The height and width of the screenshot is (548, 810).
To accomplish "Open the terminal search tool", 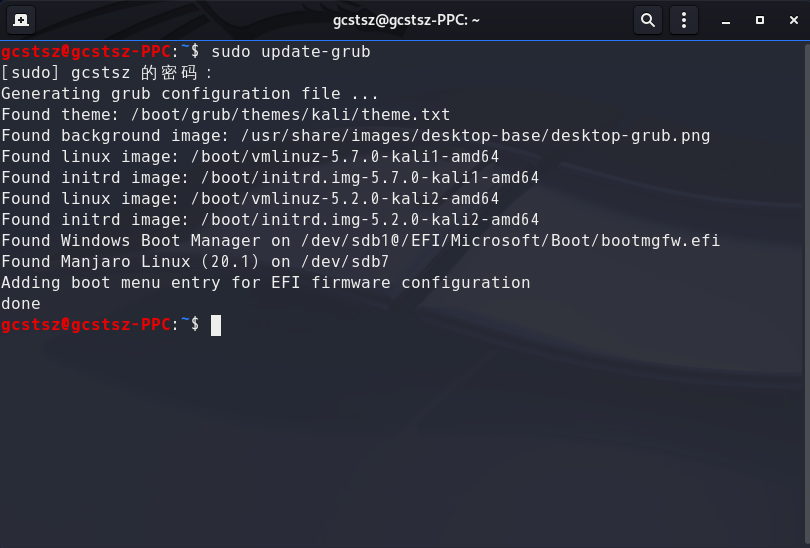I will 648,20.
